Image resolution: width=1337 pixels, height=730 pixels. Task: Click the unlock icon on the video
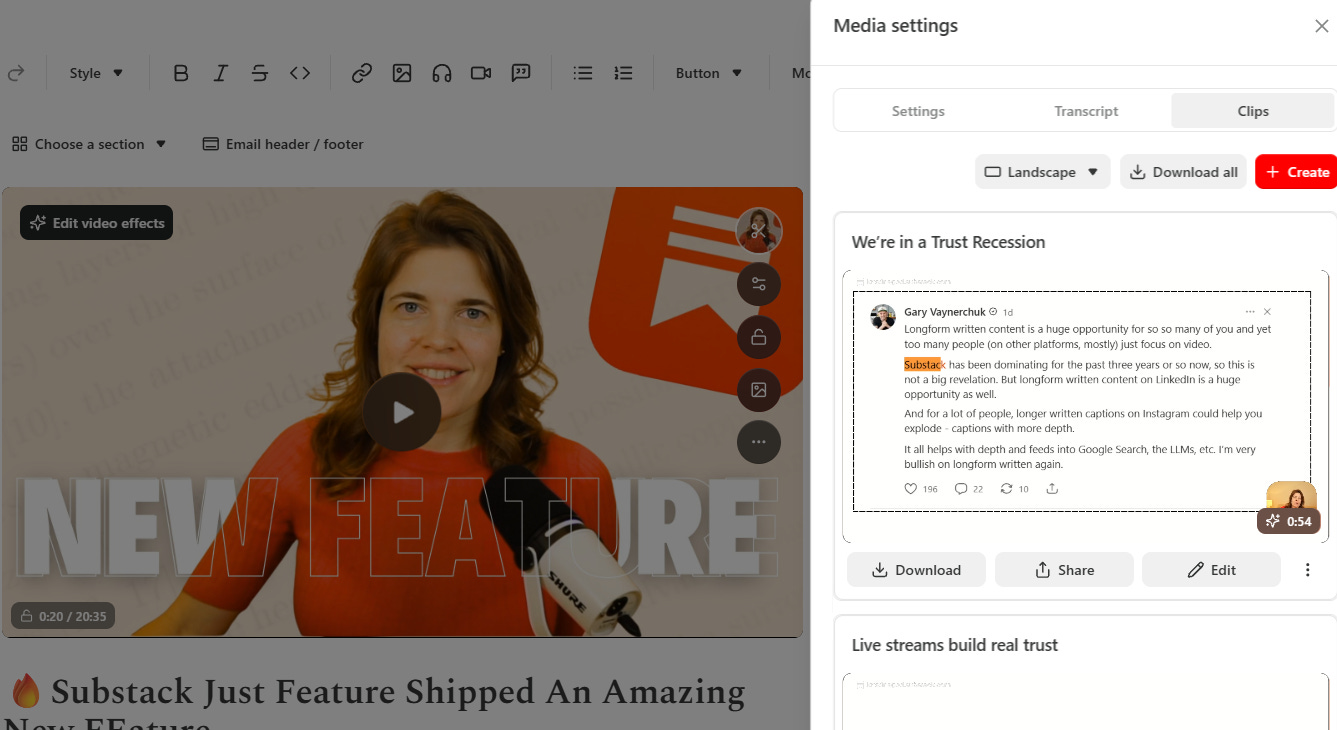[x=759, y=337]
